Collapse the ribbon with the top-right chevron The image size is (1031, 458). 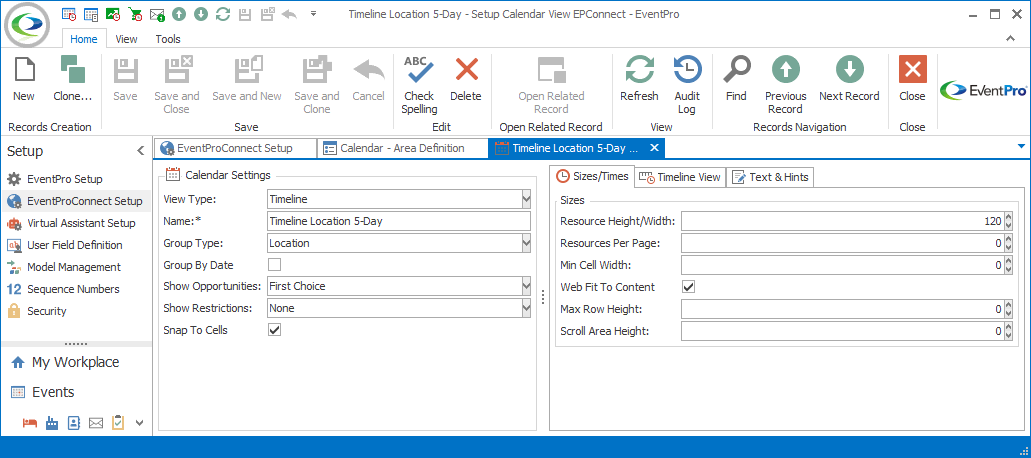point(1011,39)
